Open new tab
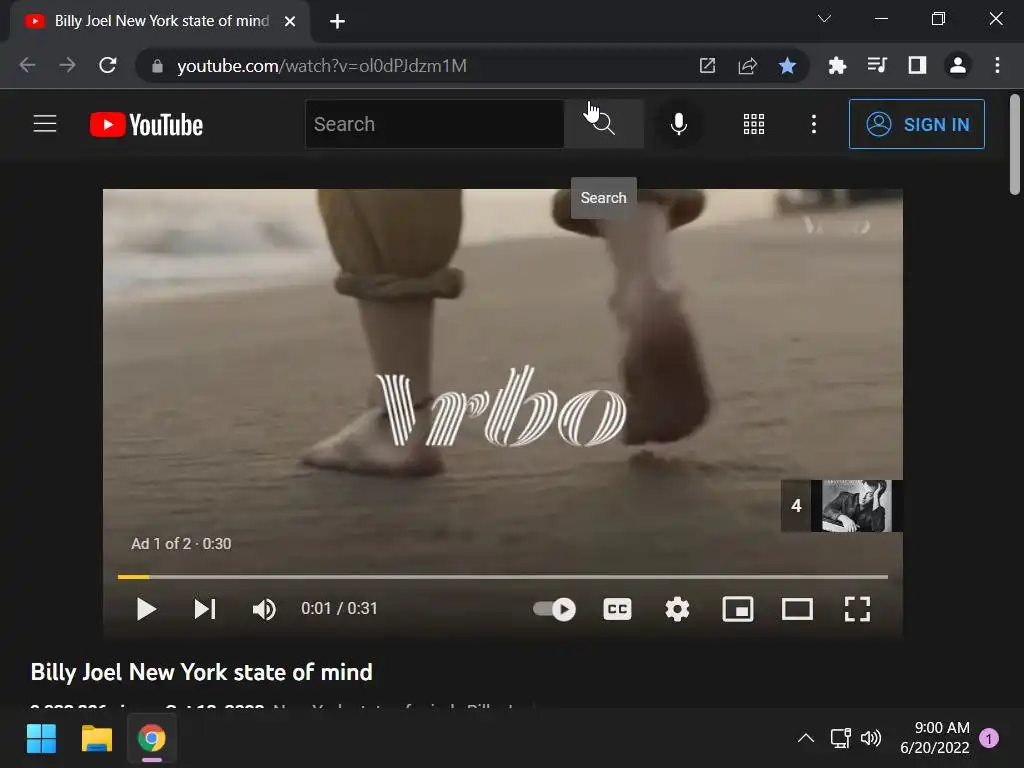The image size is (1024, 768). pos(337,22)
